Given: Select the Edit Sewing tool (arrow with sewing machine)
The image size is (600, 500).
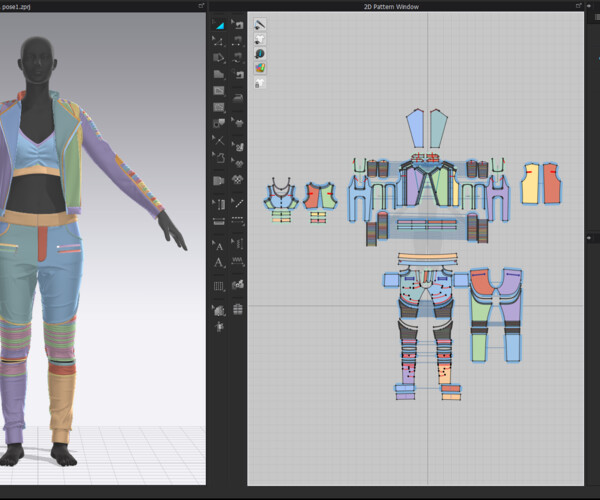Looking at the screenshot, I should click(238, 24).
